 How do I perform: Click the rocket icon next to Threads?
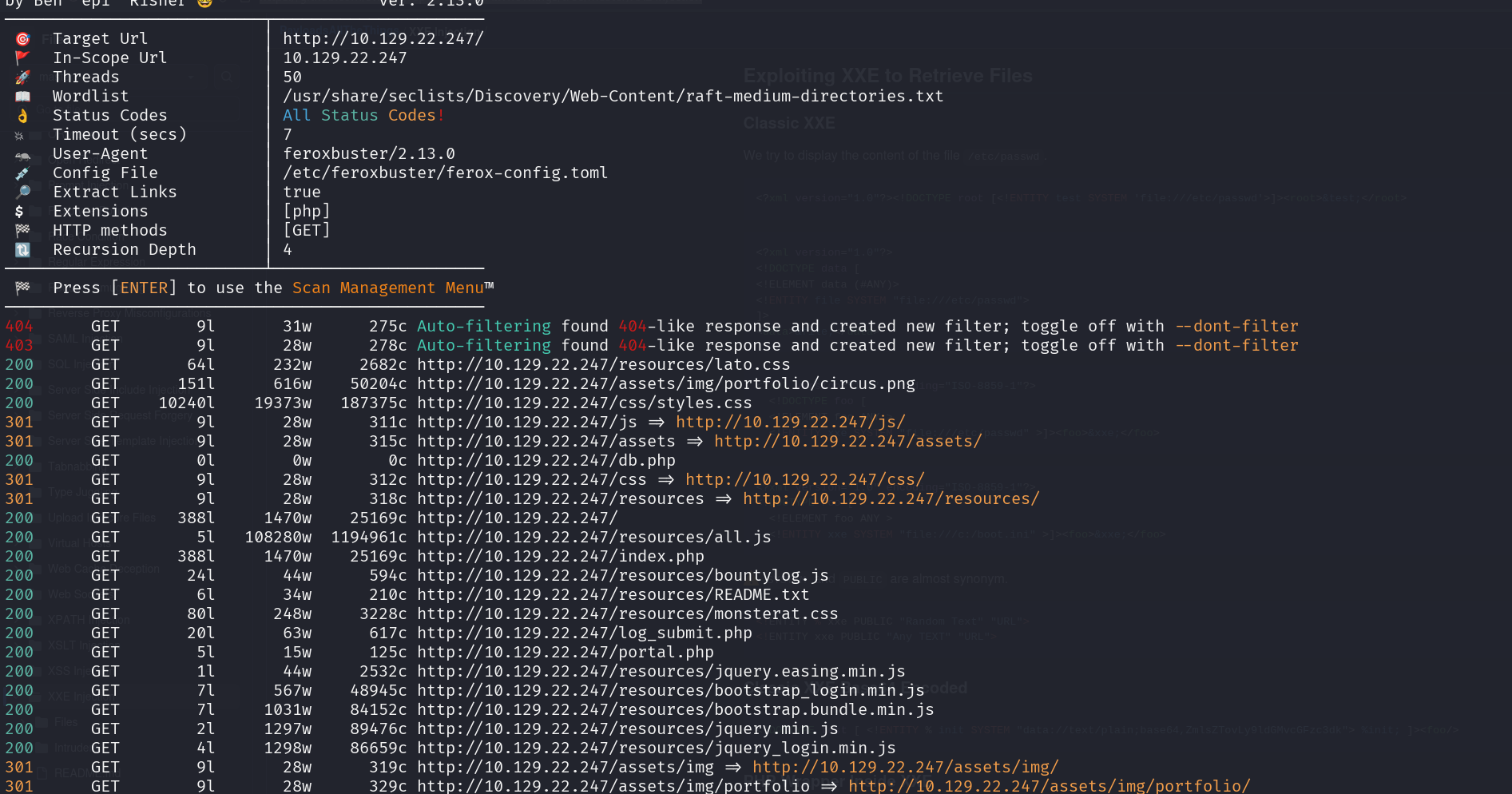click(x=22, y=77)
